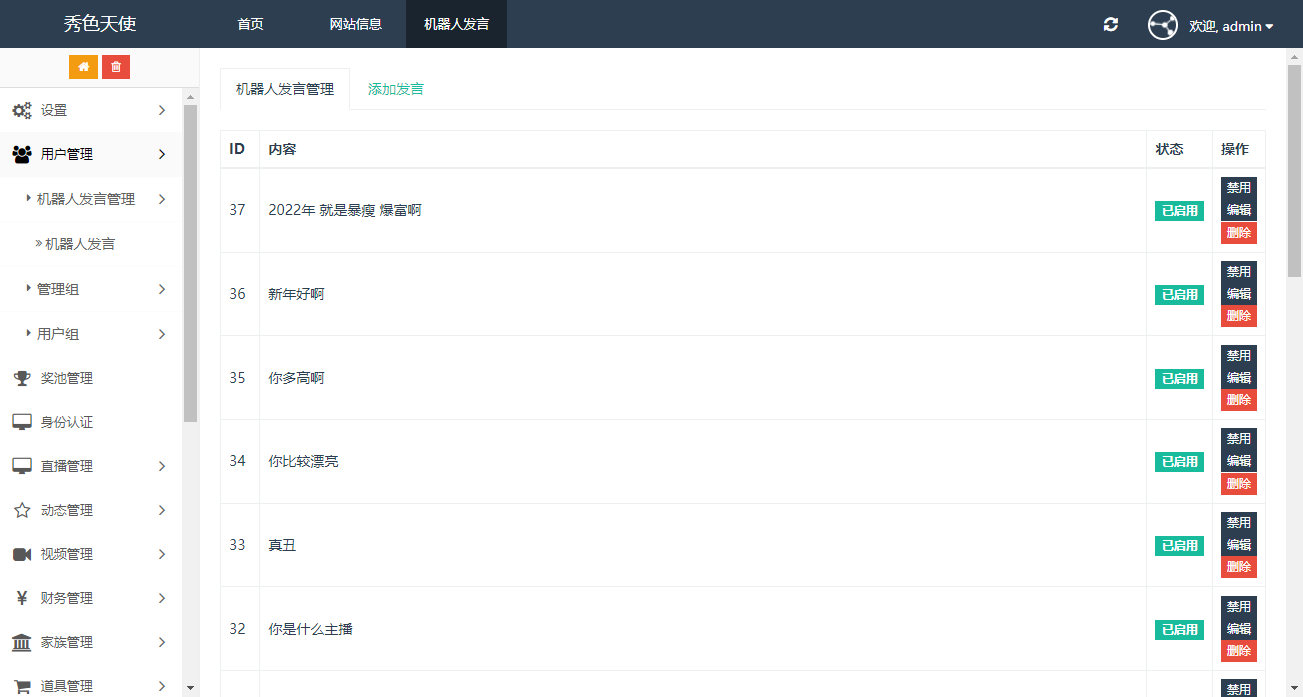
Task: Expand the 直播管理 sidebar menu
Action: 90,466
